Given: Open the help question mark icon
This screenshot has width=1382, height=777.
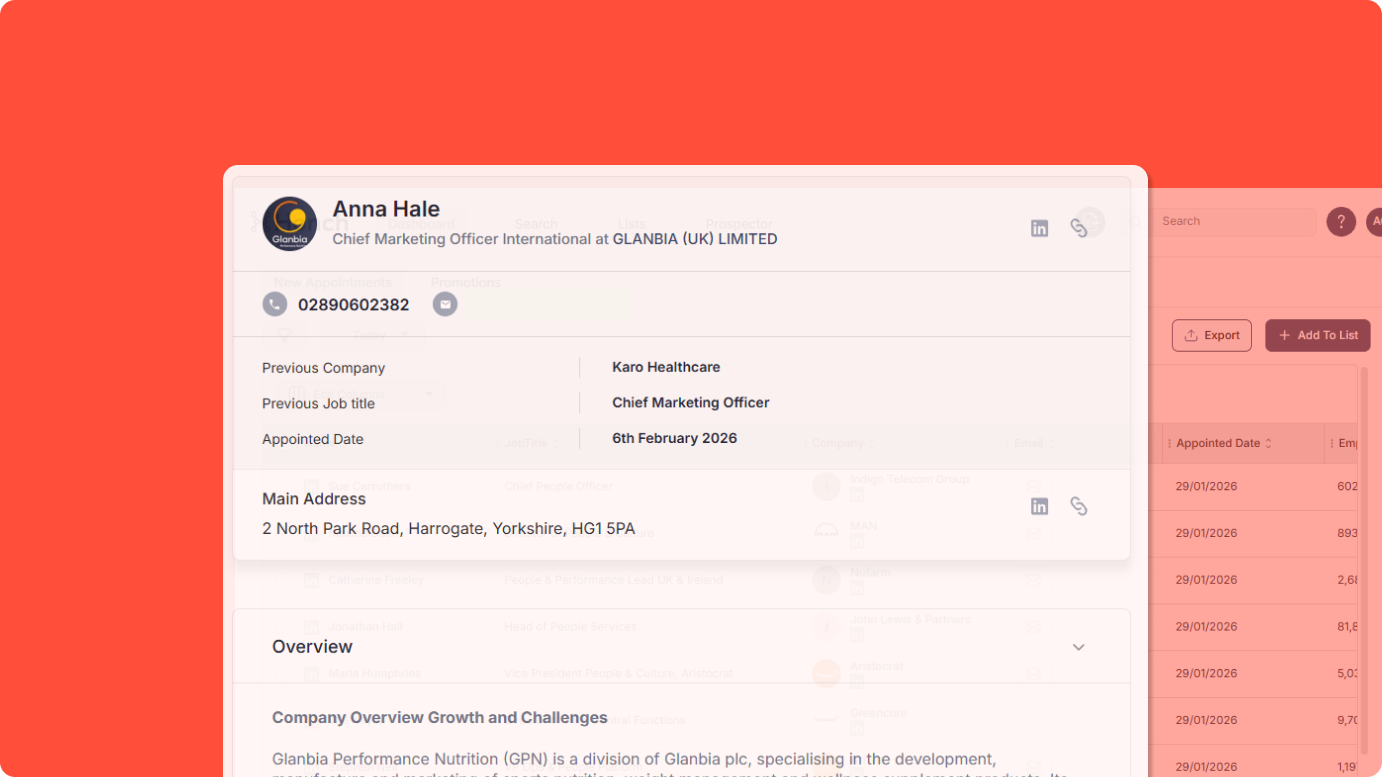Looking at the screenshot, I should click(x=1341, y=222).
